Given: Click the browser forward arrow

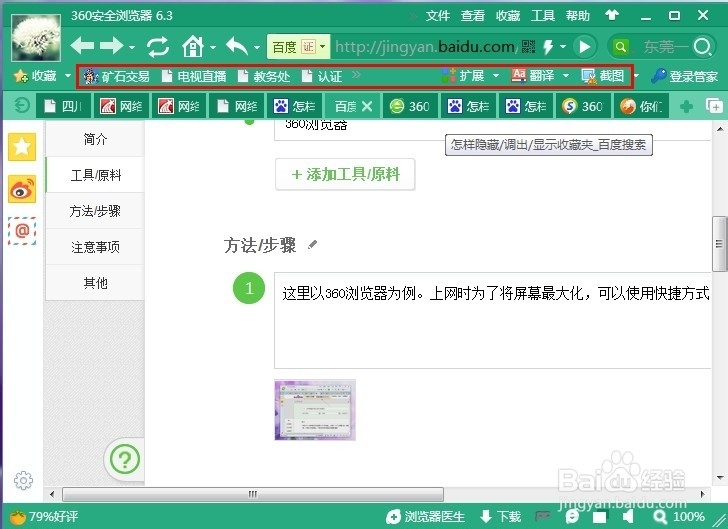Looking at the screenshot, I should coord(111,46).
